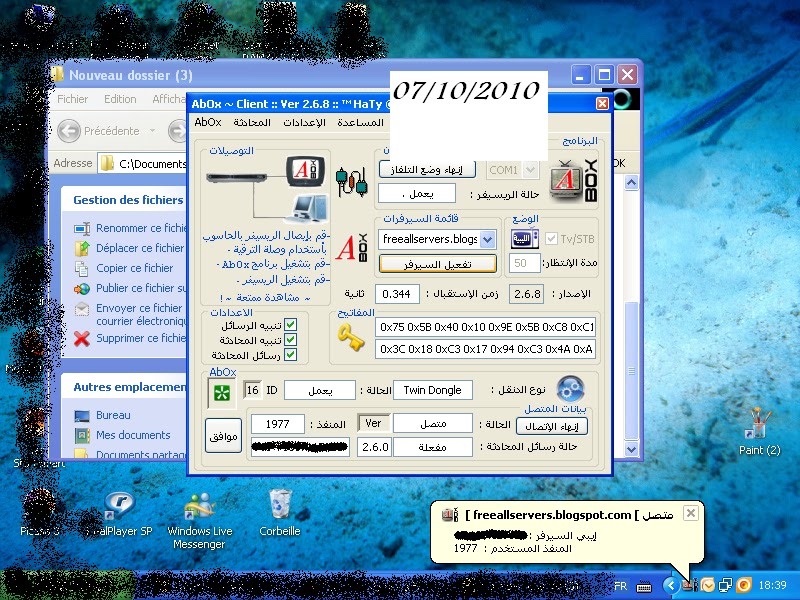Click the Explorer scrollbar up arrow

click(631, 182)
